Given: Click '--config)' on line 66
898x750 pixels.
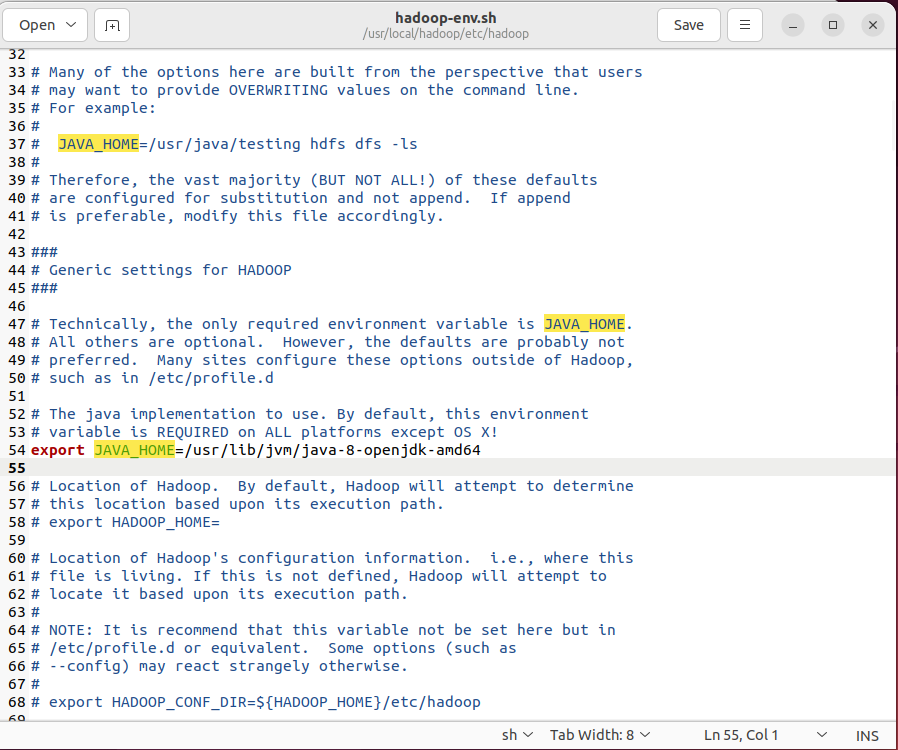Looking at the screenshot, I should pos(89,666).
